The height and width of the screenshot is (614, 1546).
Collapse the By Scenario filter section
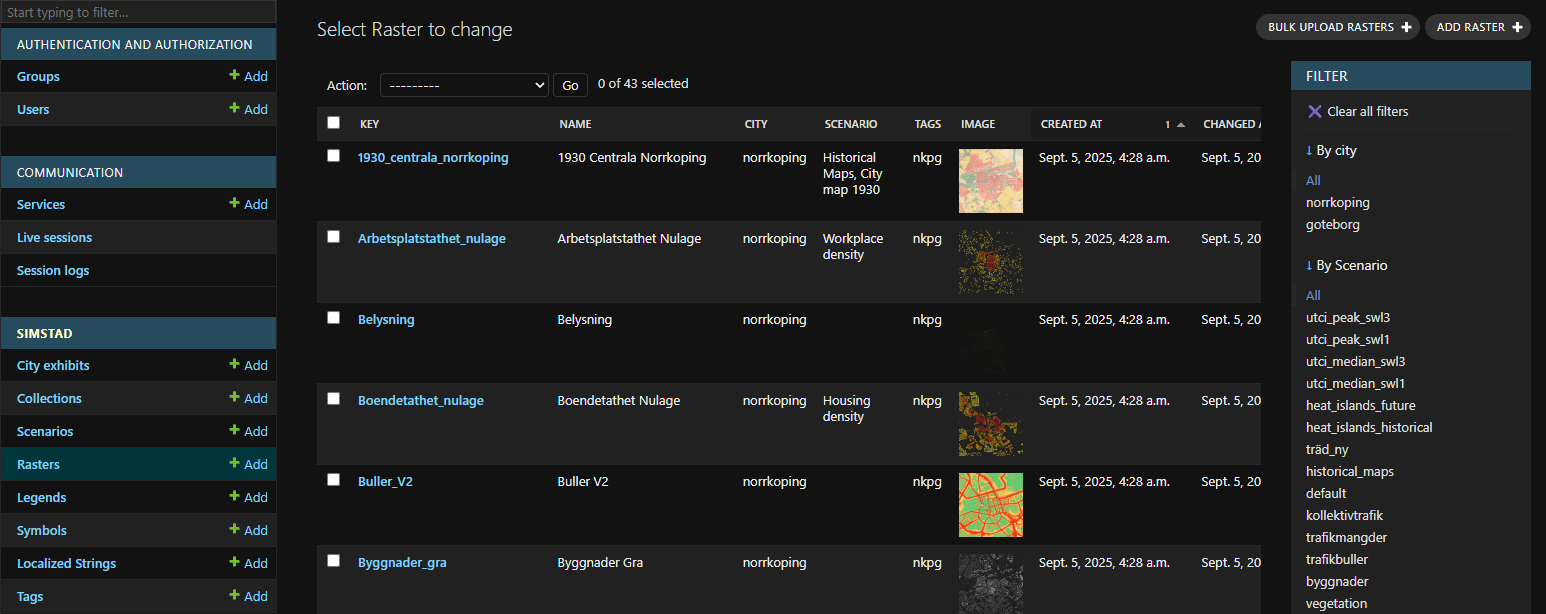[1346, 265]
